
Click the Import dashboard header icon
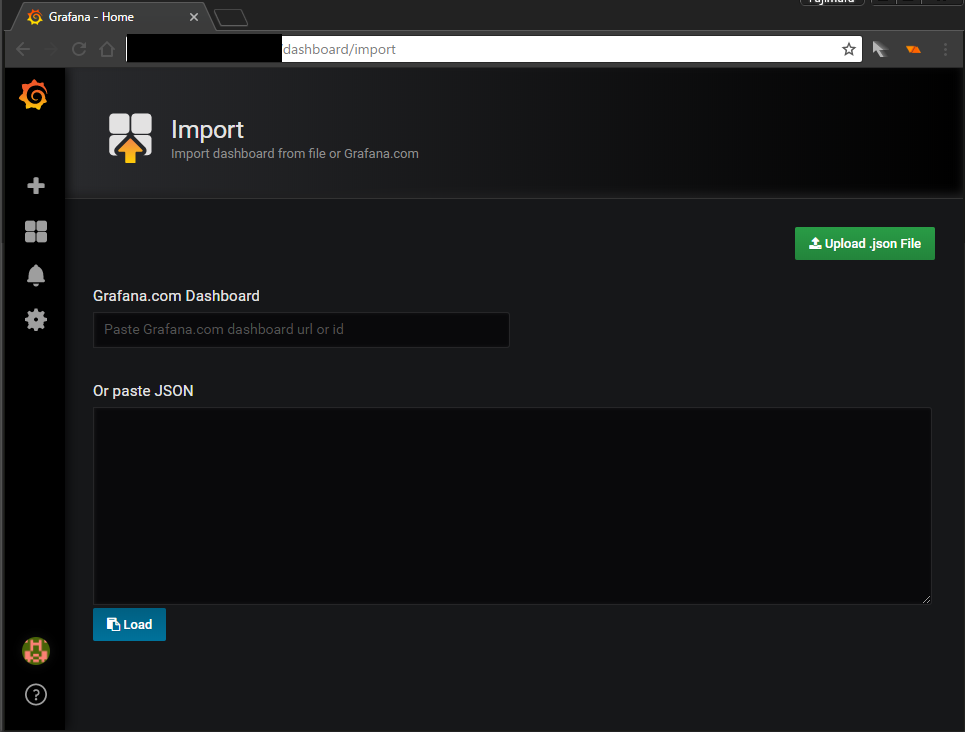[130, 138]
